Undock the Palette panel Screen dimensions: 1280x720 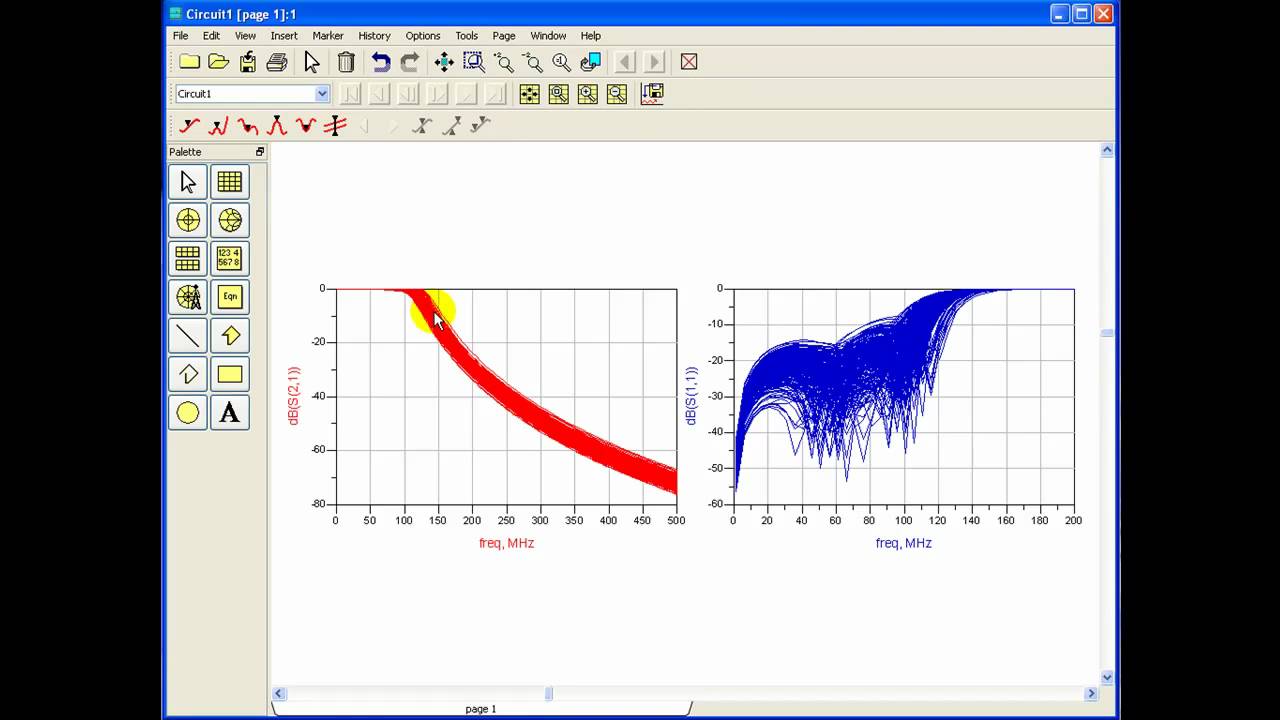click(x=260, y=152)
